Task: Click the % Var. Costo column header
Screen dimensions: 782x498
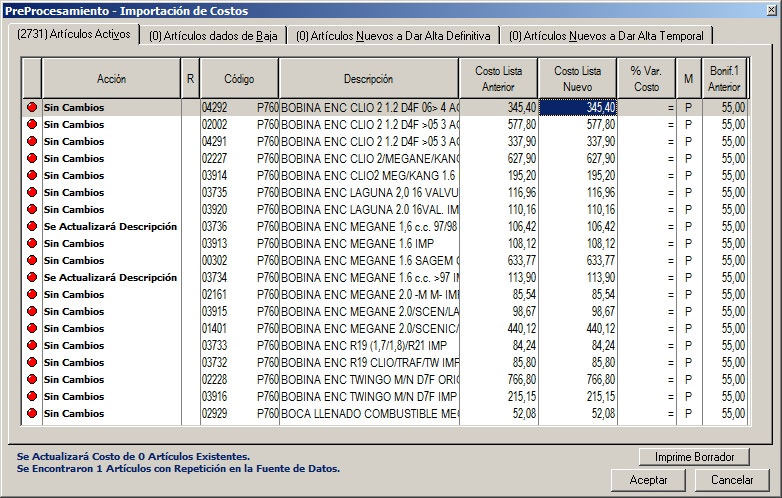Action: coord(646,78)
